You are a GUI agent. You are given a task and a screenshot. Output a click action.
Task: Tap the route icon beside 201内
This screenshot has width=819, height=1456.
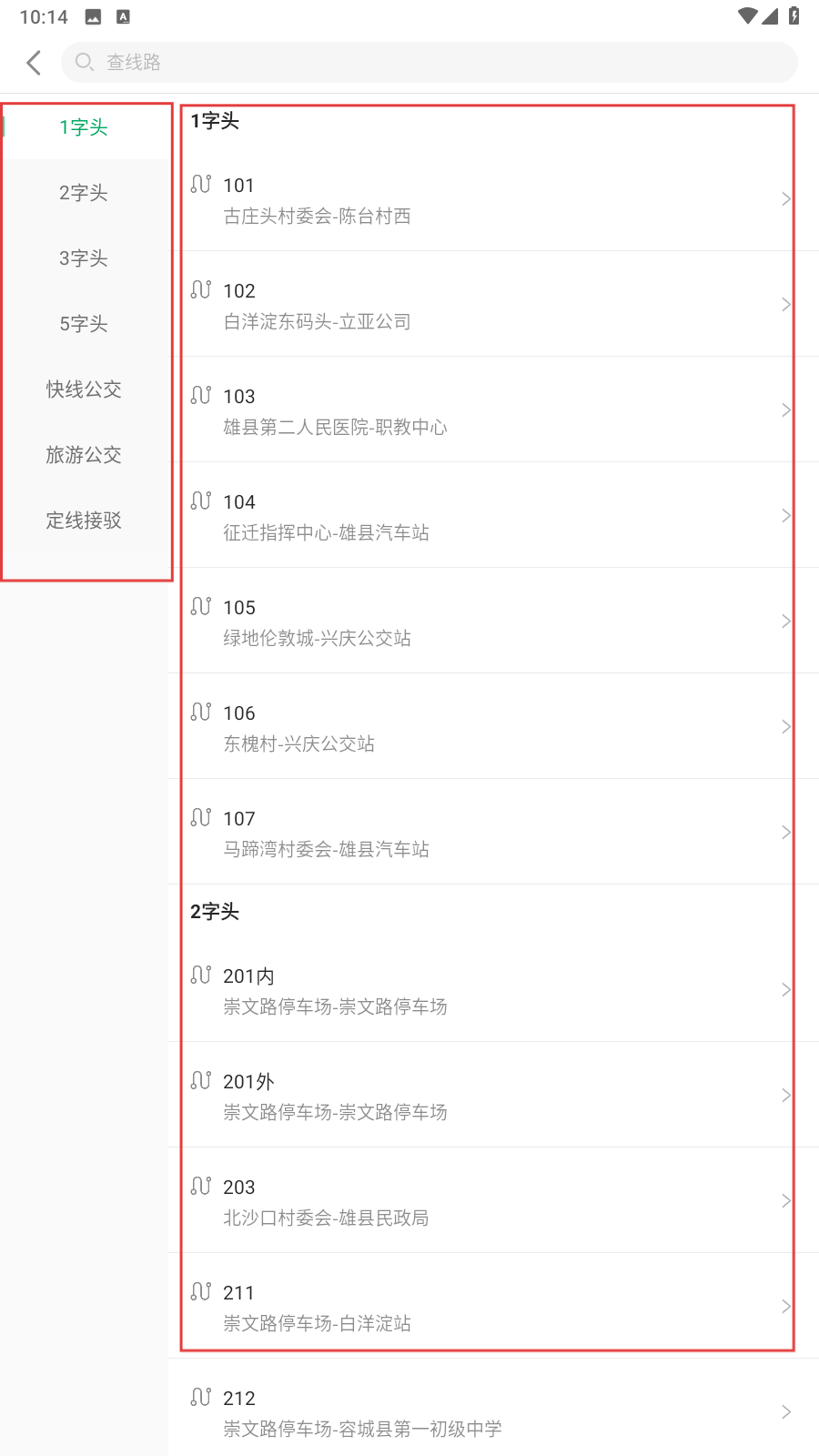201,975
